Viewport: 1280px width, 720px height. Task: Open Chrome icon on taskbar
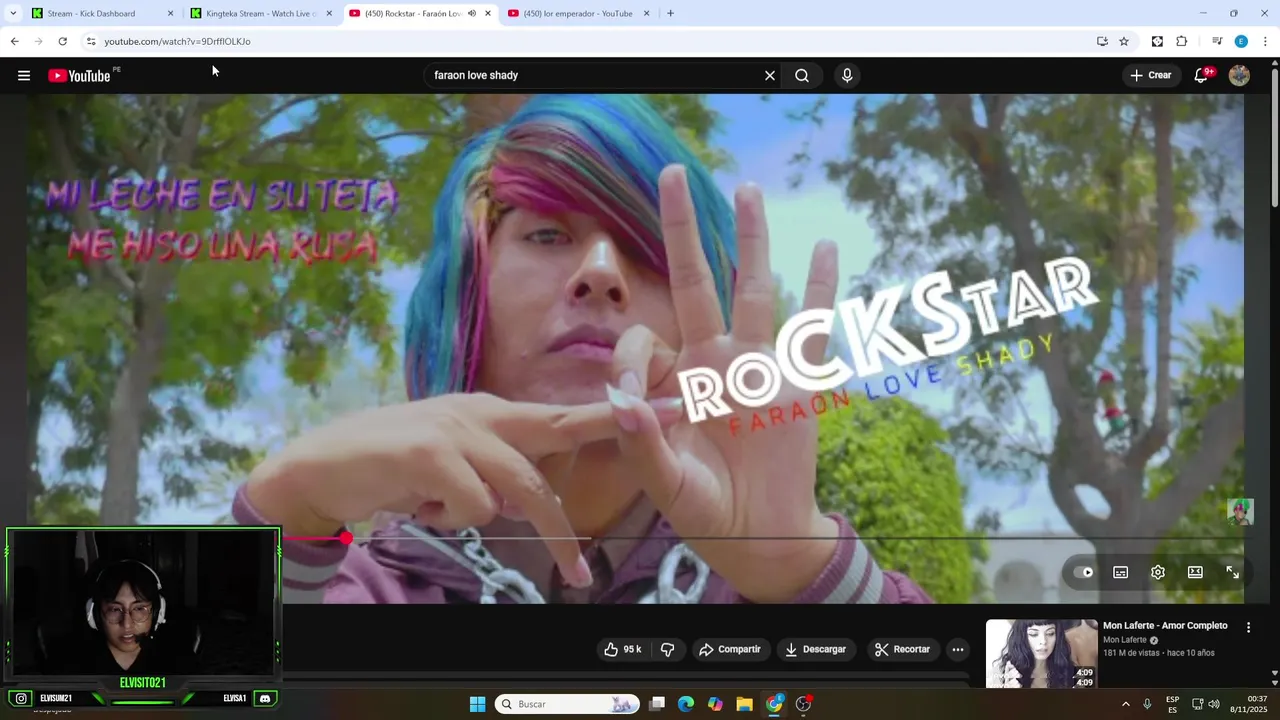[x=774, y=704]
